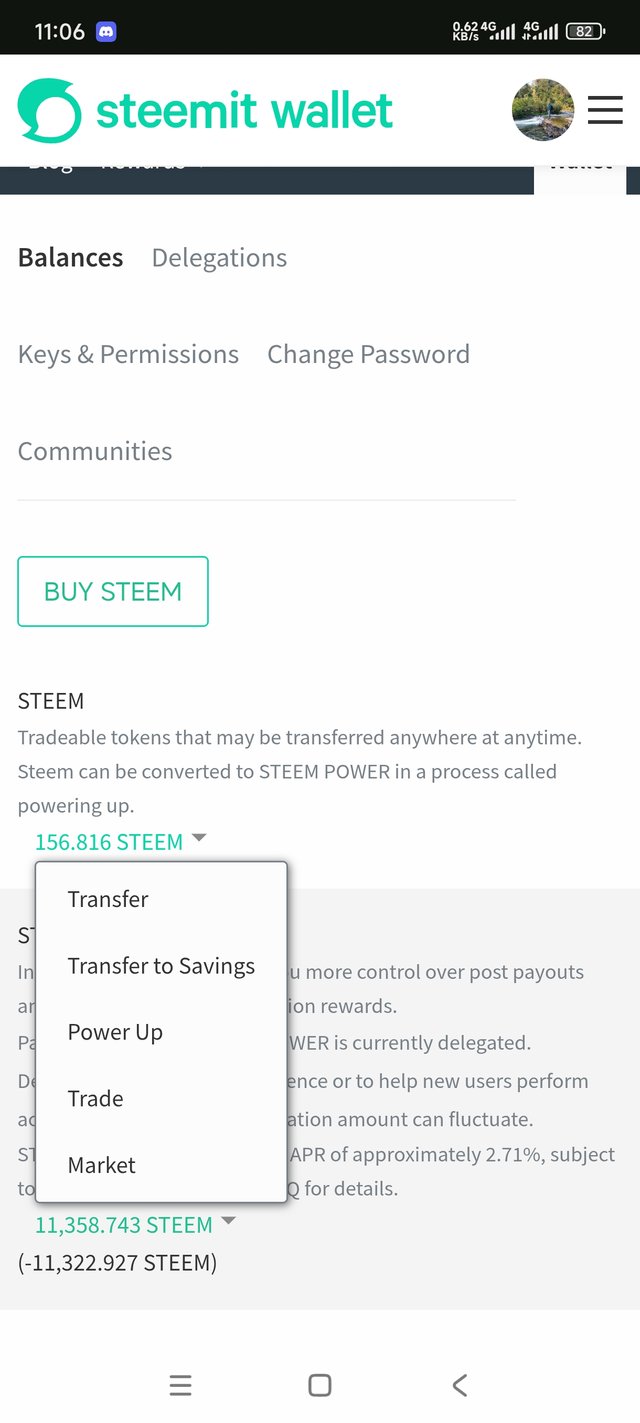640x1423 pixels.
Task: Tap the Android home square icon
Action: [x=320, y=1385]
